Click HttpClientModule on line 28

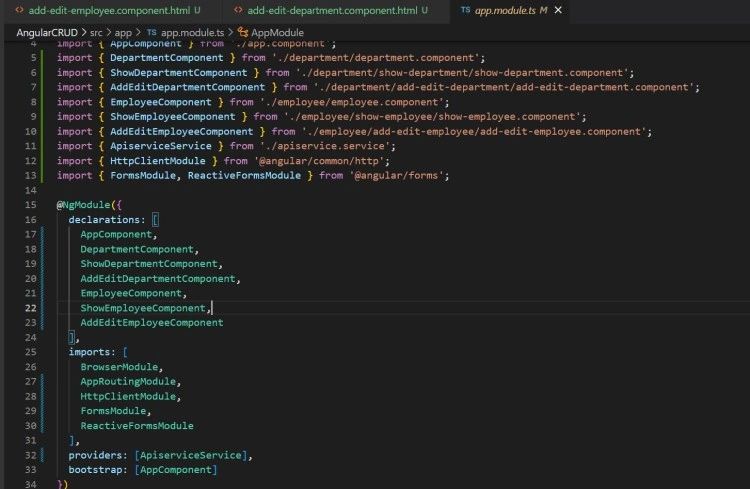point(128,396)
